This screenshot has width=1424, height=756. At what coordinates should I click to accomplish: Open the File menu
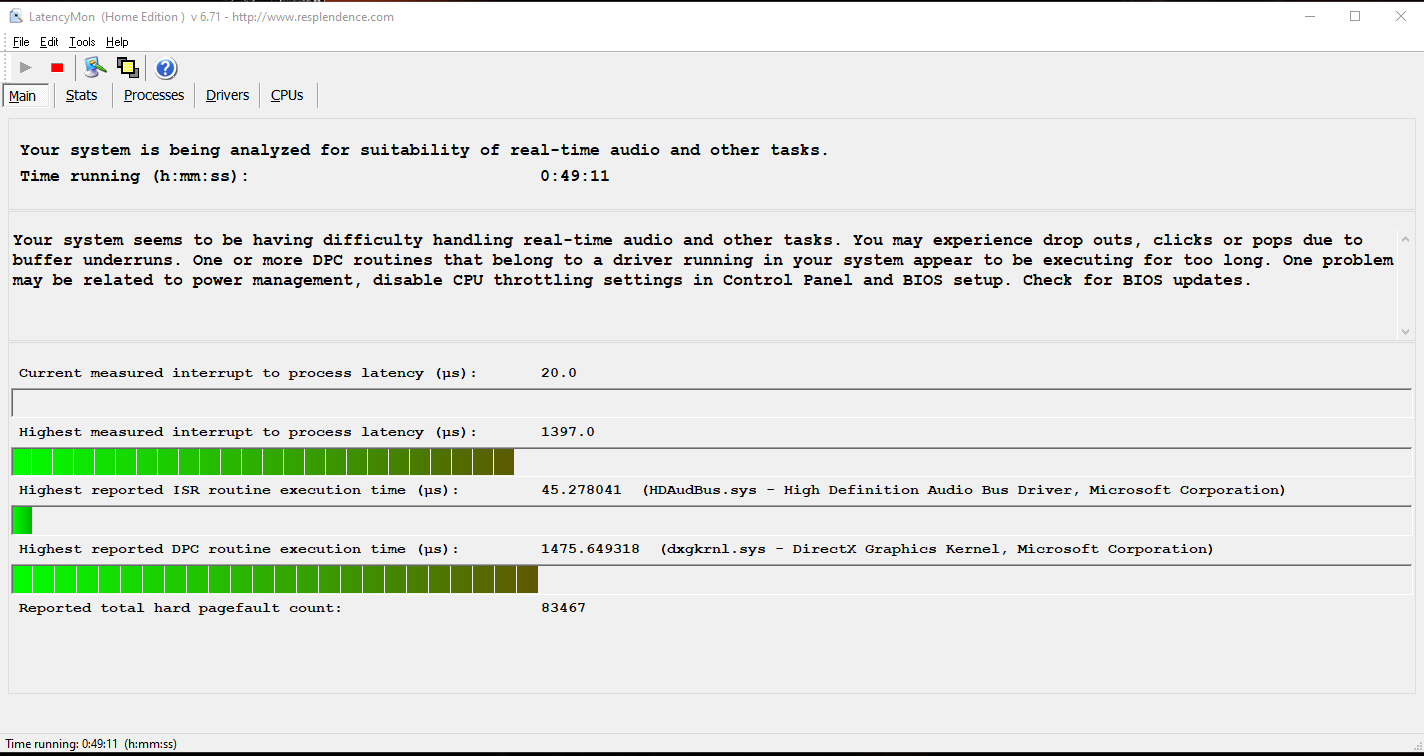click(21, 42)
